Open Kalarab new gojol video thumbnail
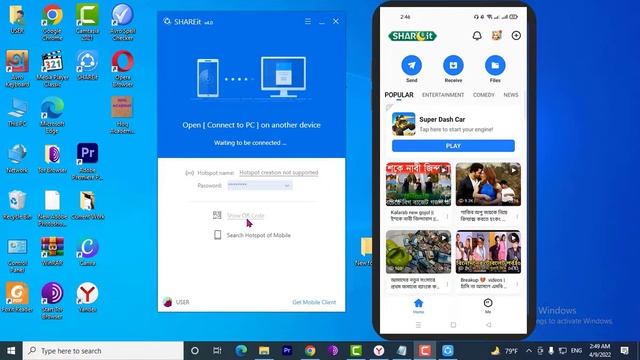Screen dimensions: 640x360 [x=418, y=184]
